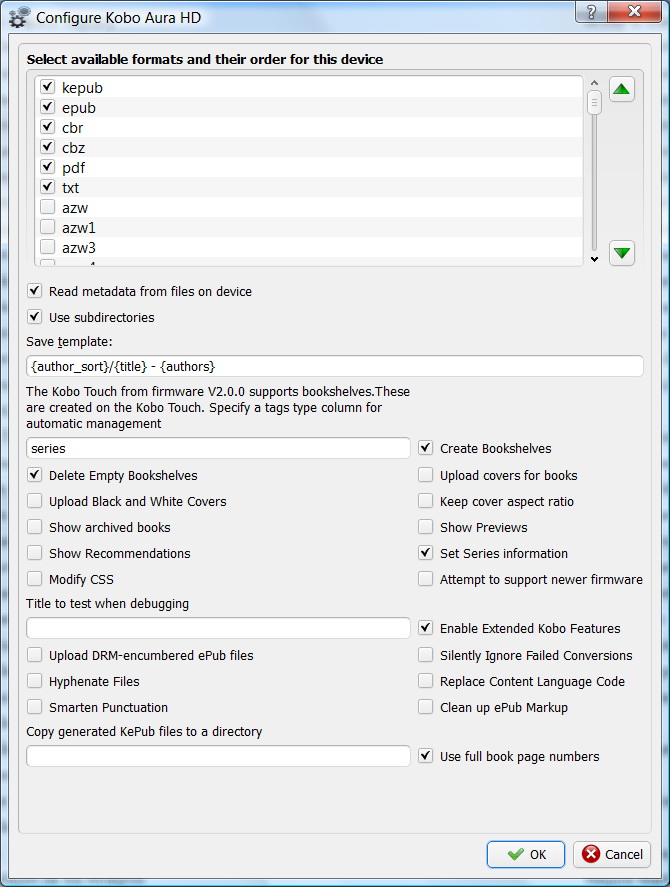The width and height of the screenshot is (670, 887).
Task: Select the kepub format text
Action: (x=83, y=88)
